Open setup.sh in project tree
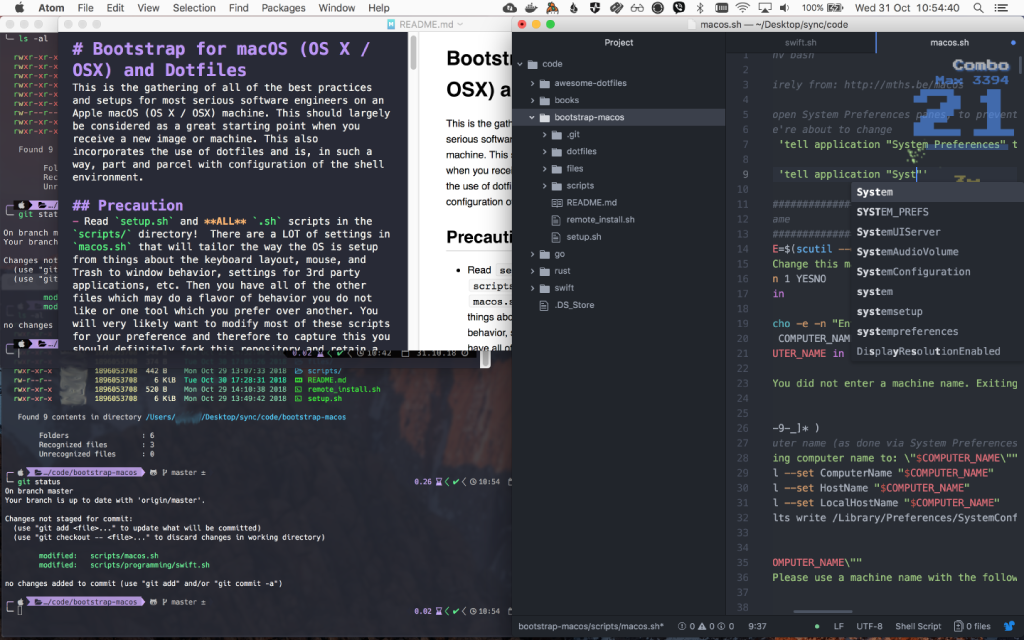 point(584,236)
